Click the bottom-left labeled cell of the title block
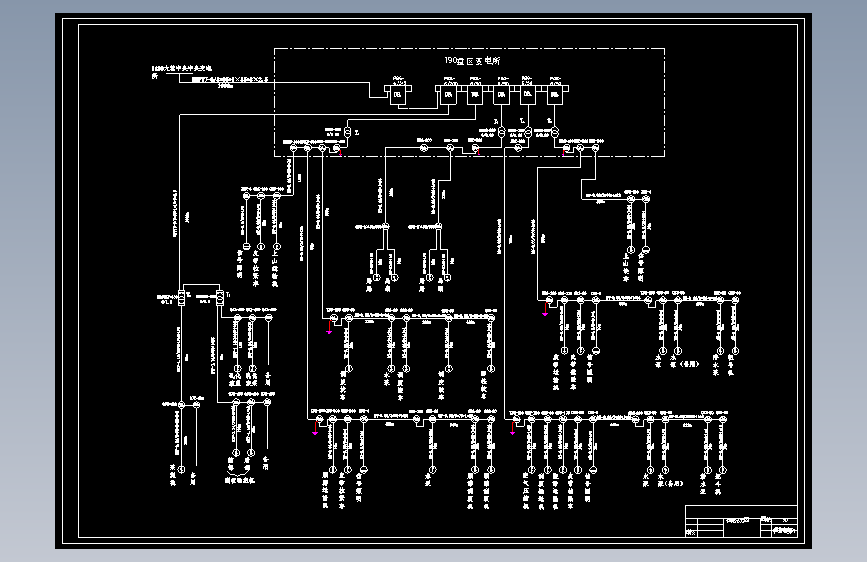867x562 pixels. point(691,532)
